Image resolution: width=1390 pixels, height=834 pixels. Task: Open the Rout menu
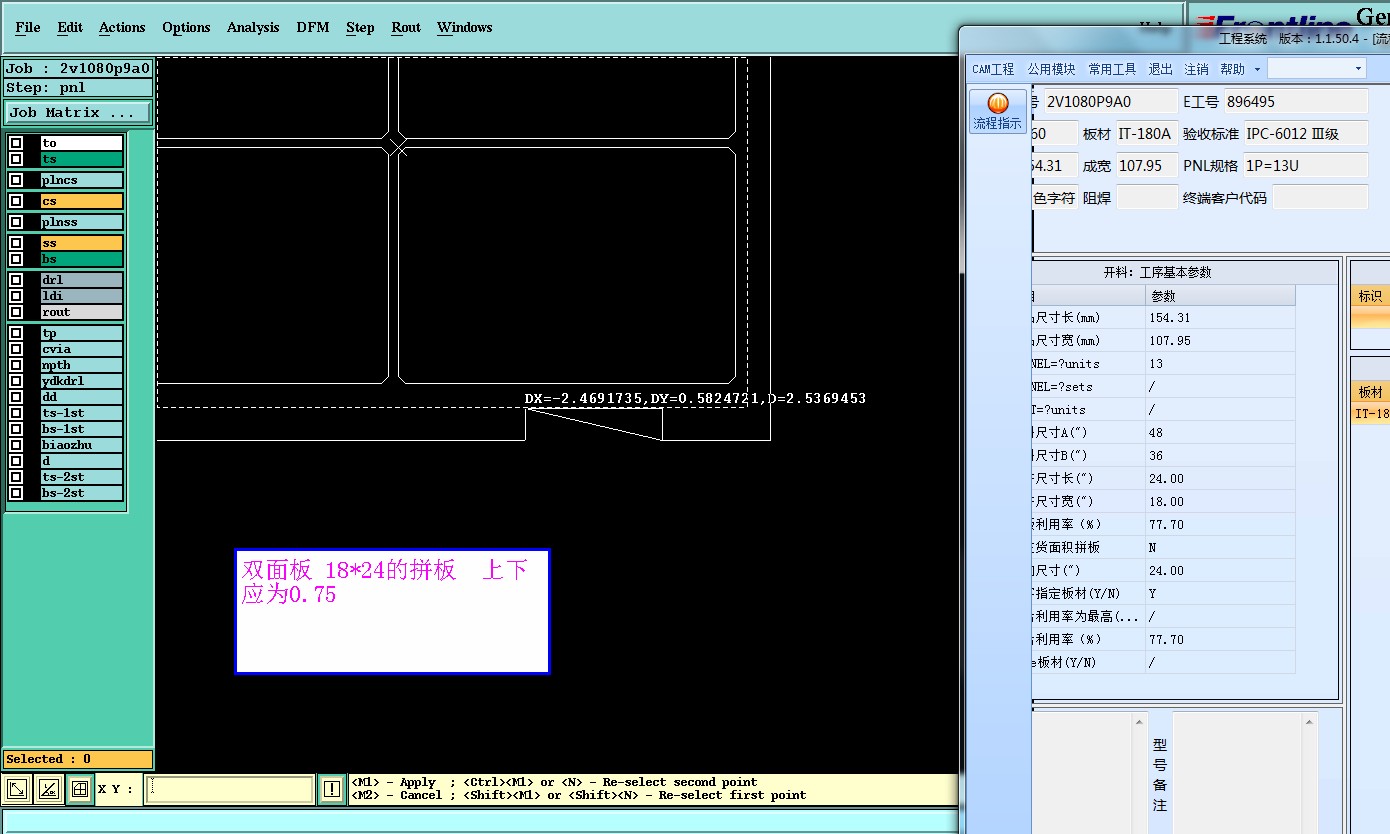tap(406, 27)
